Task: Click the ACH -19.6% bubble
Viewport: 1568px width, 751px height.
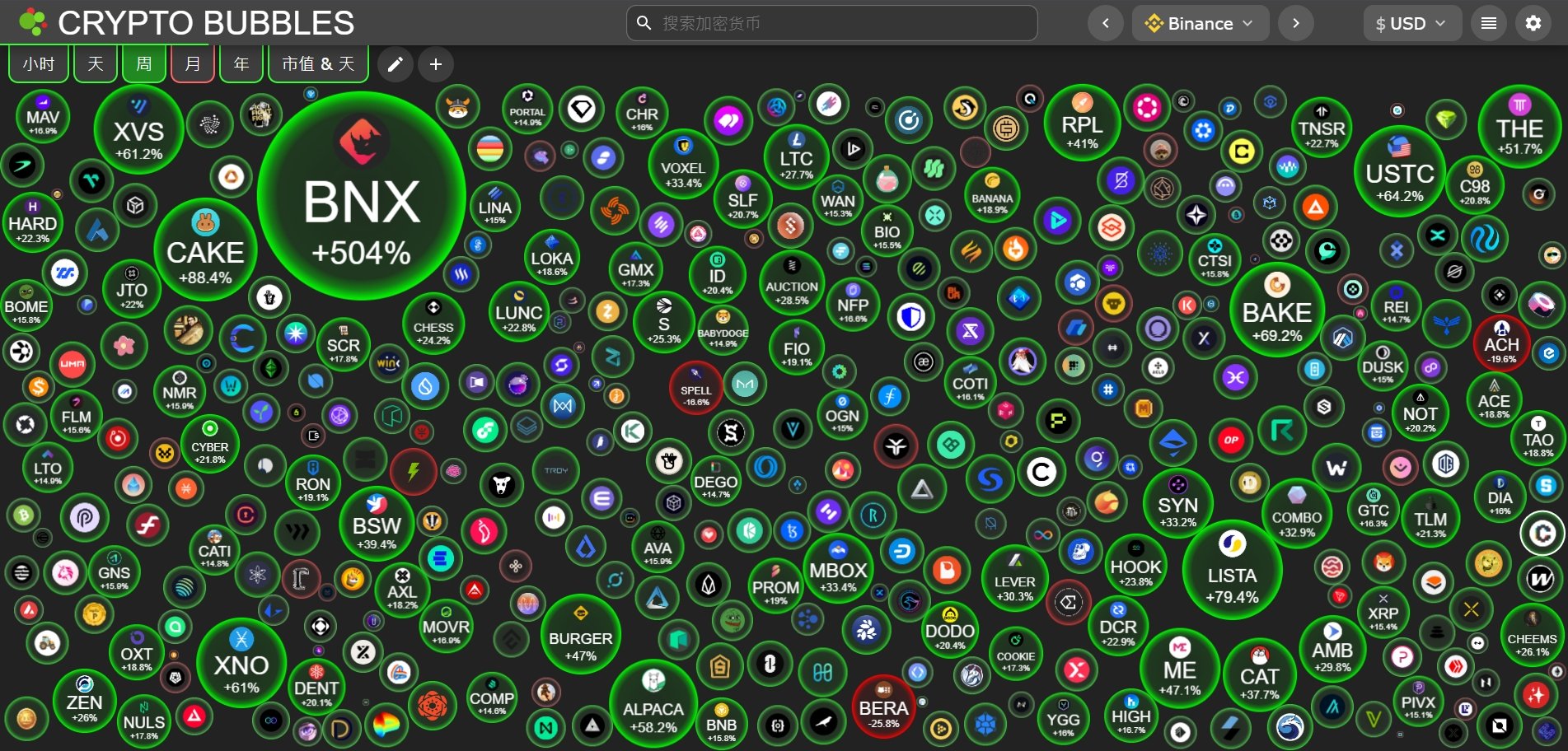Action: [1502, 343]
